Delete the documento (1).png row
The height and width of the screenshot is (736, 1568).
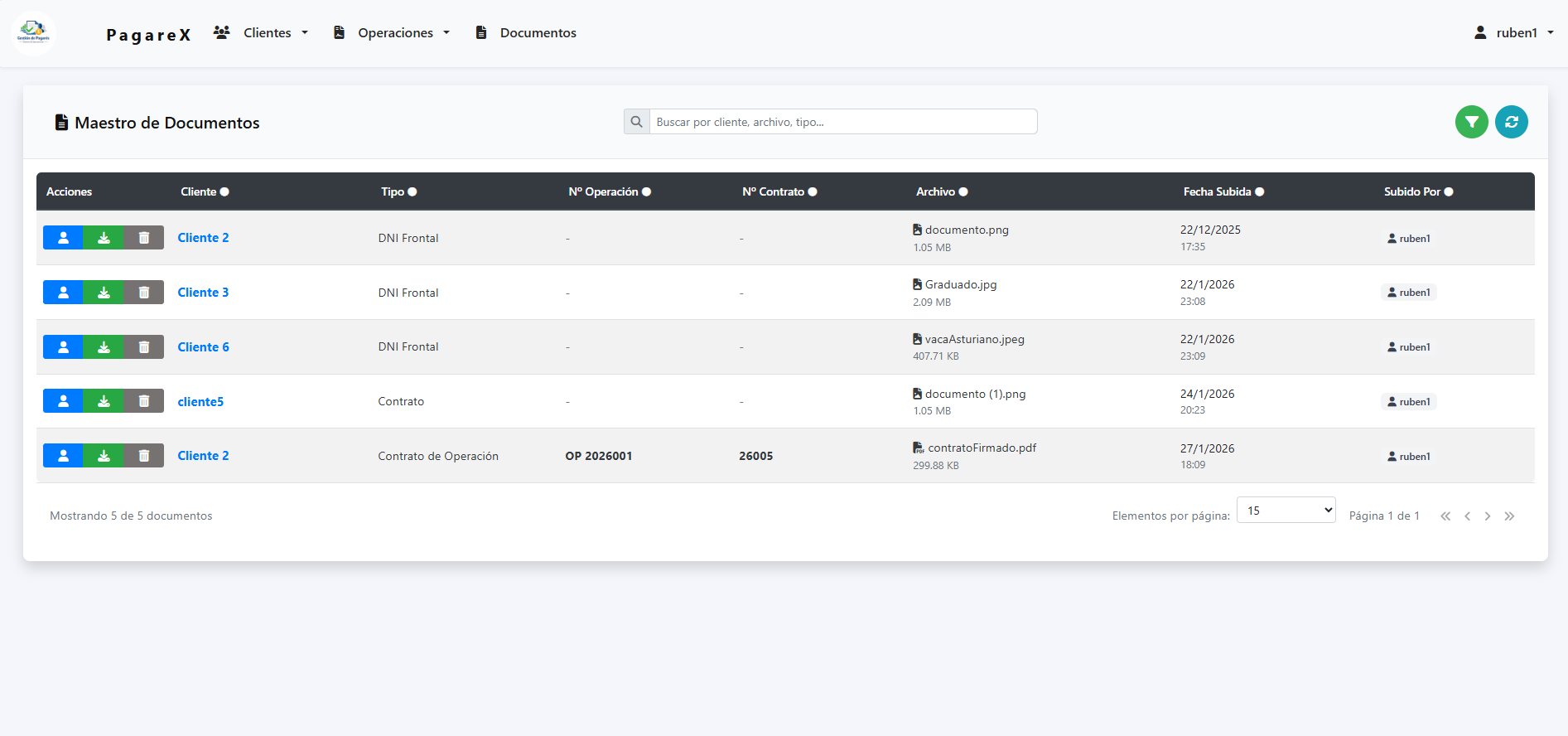143,401
